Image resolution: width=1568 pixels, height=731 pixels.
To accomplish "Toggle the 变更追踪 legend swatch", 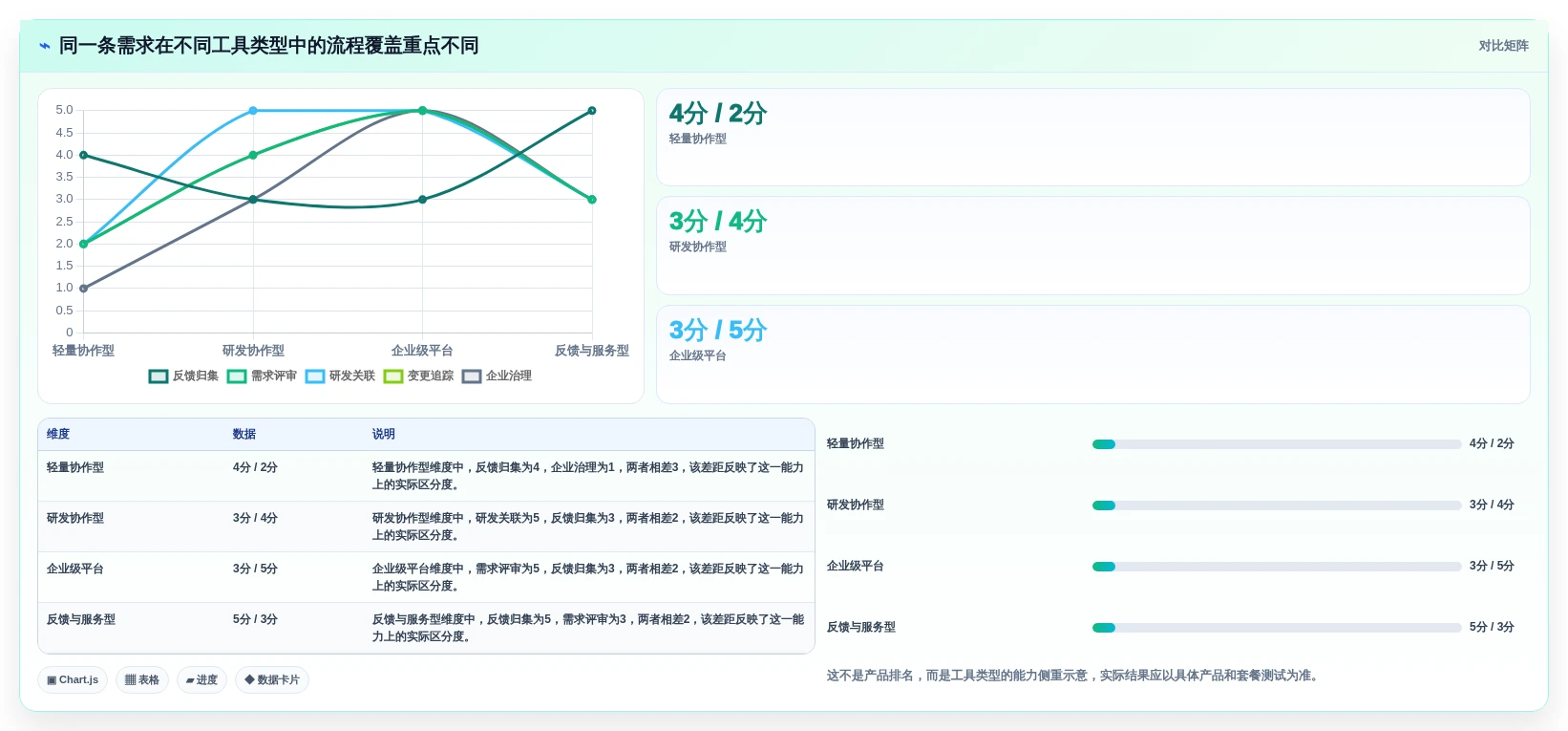I will [x=393, y=376].
